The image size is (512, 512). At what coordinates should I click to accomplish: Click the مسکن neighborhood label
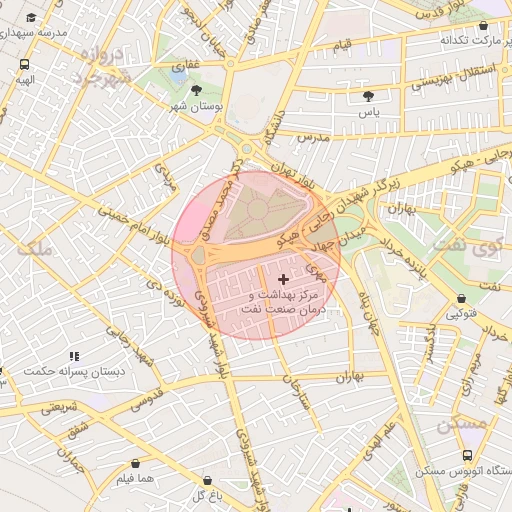462,424
